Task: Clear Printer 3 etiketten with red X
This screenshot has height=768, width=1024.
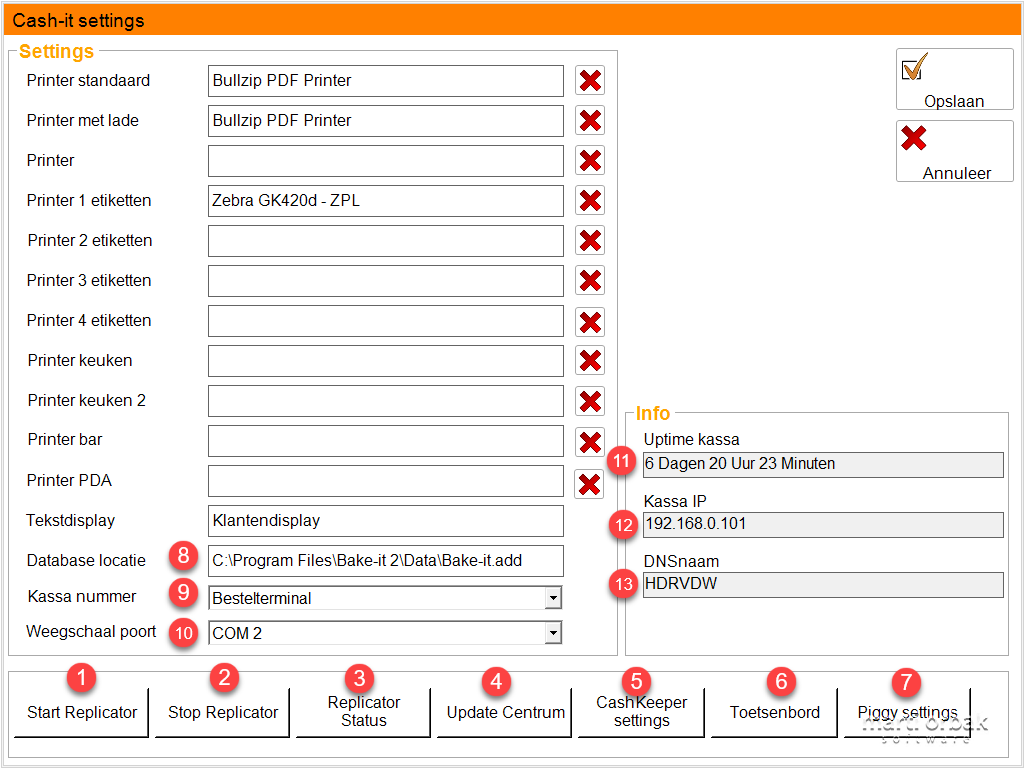Action: click(x=590, y=281)
